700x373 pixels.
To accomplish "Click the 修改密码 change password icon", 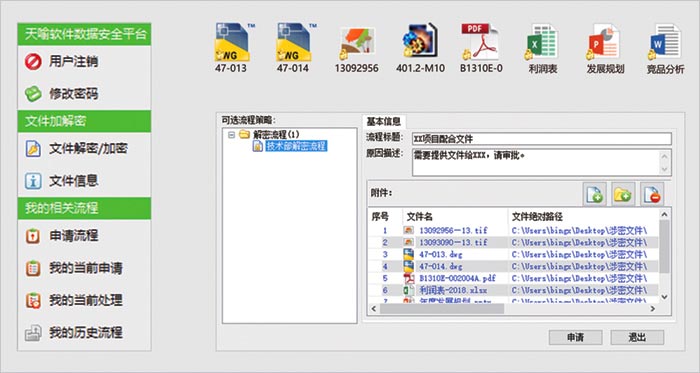I will click(33, 94).
